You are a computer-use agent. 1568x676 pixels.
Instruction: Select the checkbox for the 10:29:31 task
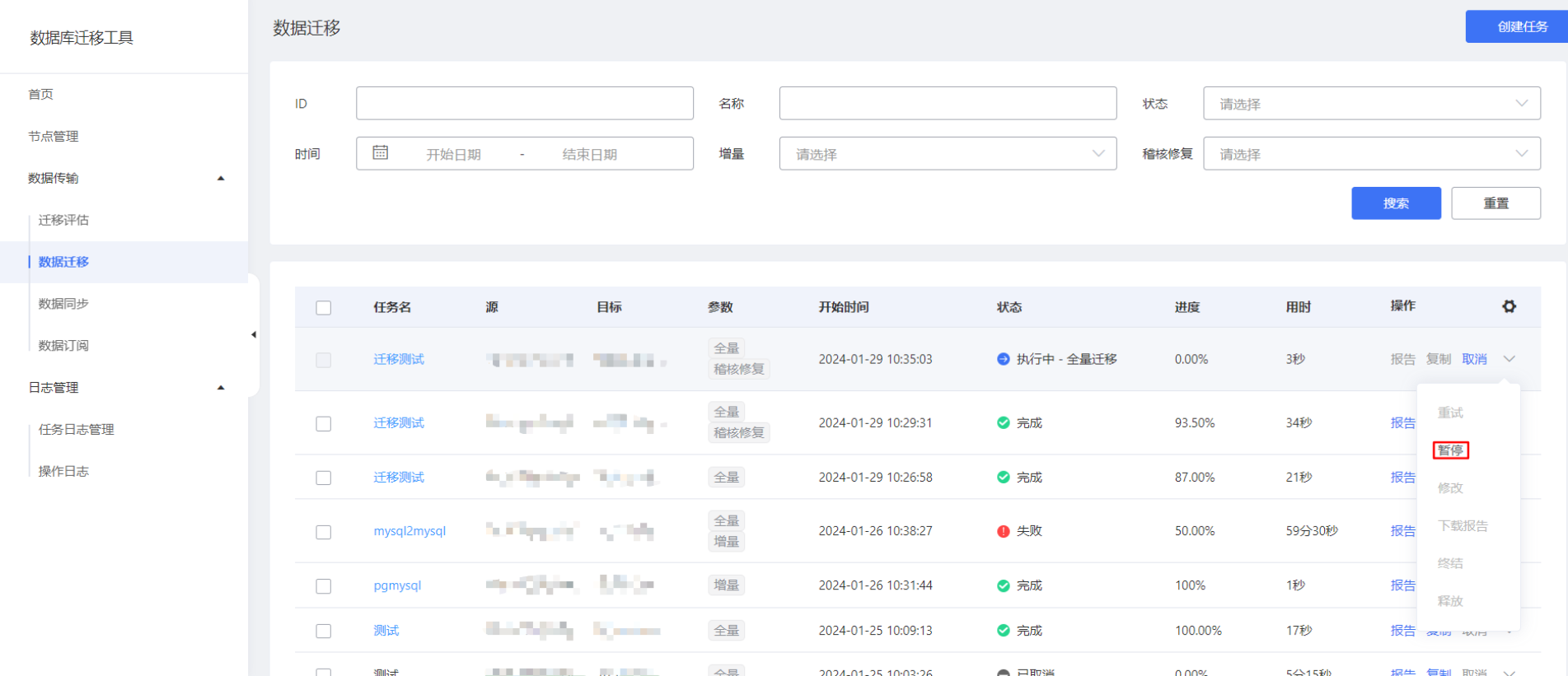pos(323,423)
